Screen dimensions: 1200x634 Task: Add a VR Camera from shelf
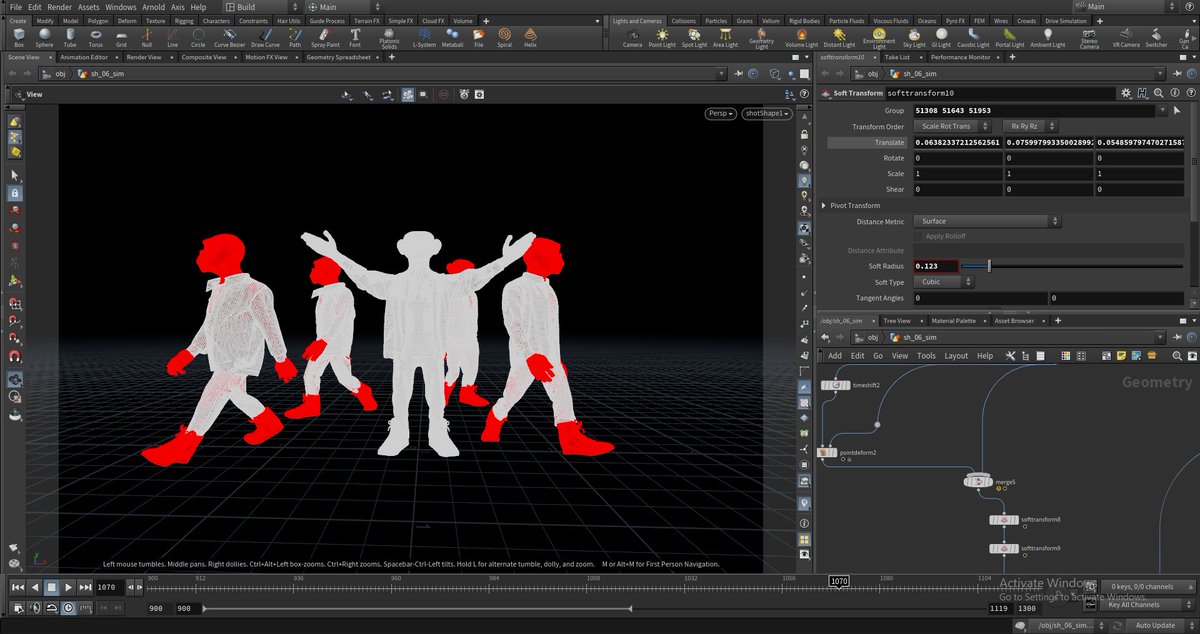pos(1126,38)
